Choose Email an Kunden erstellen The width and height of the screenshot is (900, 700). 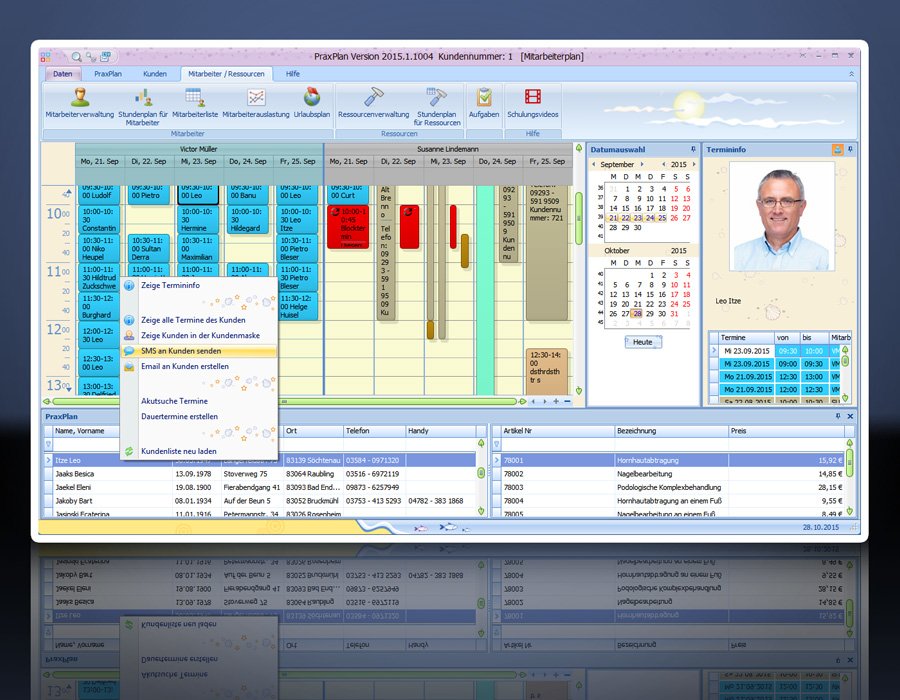pos(185,366)
